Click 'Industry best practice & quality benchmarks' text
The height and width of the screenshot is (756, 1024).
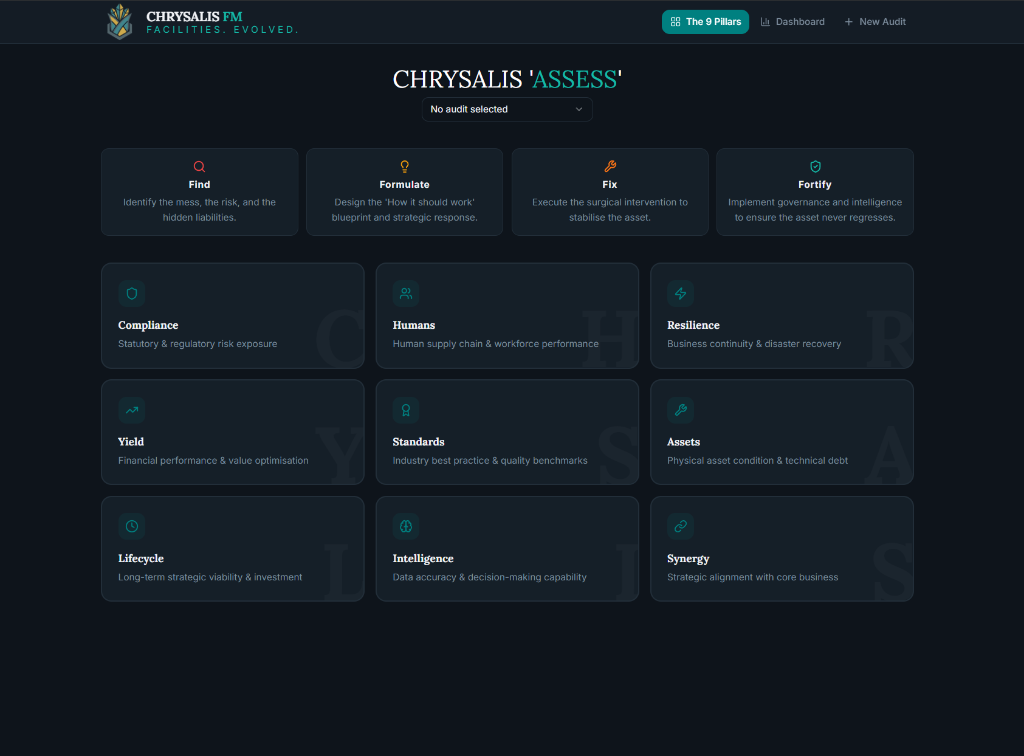(490, 461)
